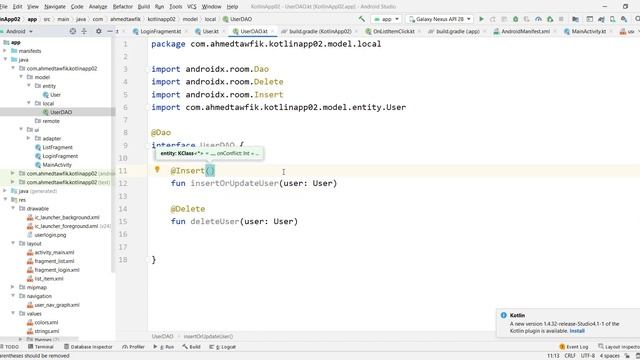
Task: Switch to the build.gradle (app) tab
Action: coord(457,31)
